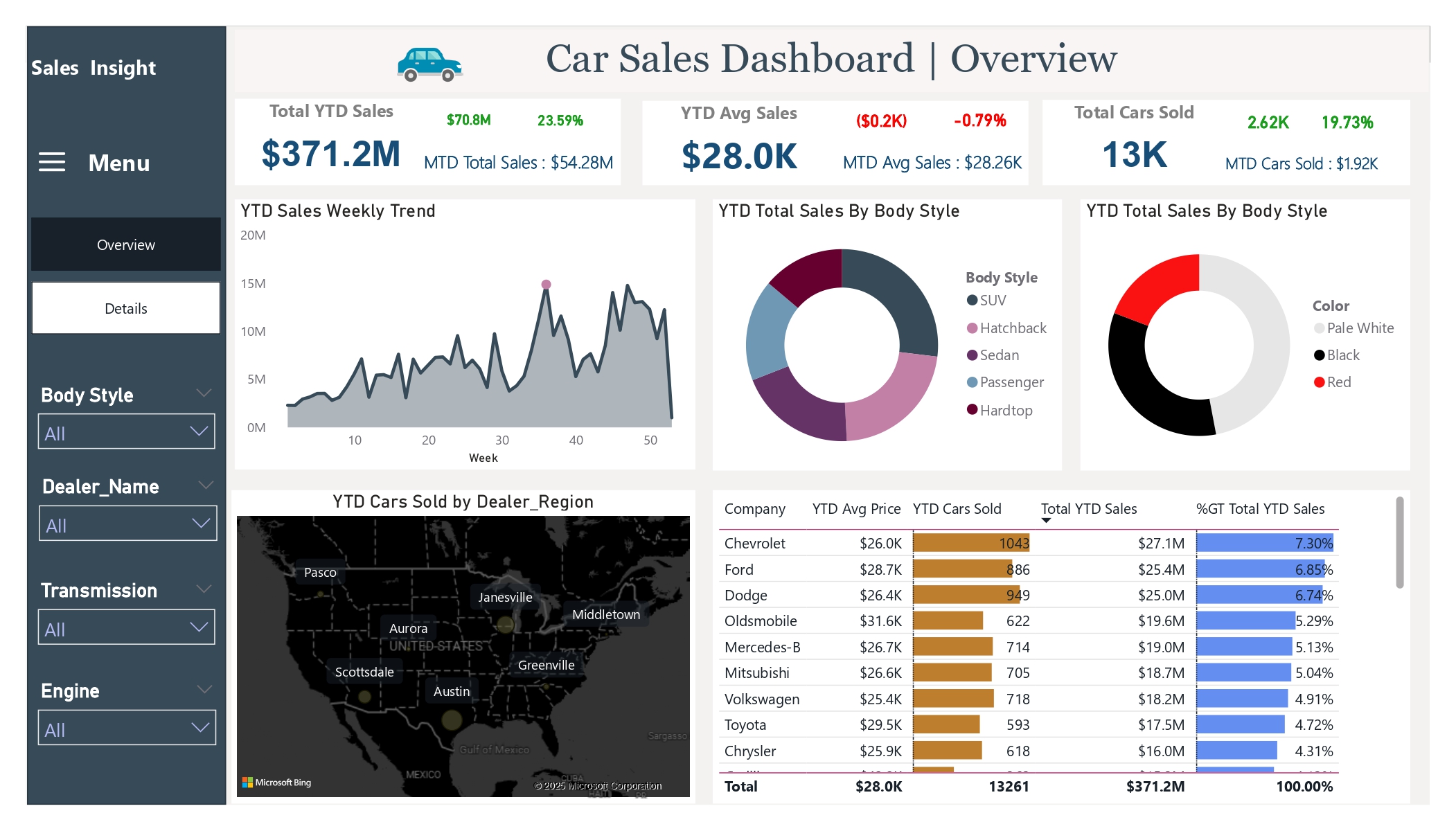Click the blue car icon in the header
The height and width of the screenshot is (831, 1456).
point(429,62)
